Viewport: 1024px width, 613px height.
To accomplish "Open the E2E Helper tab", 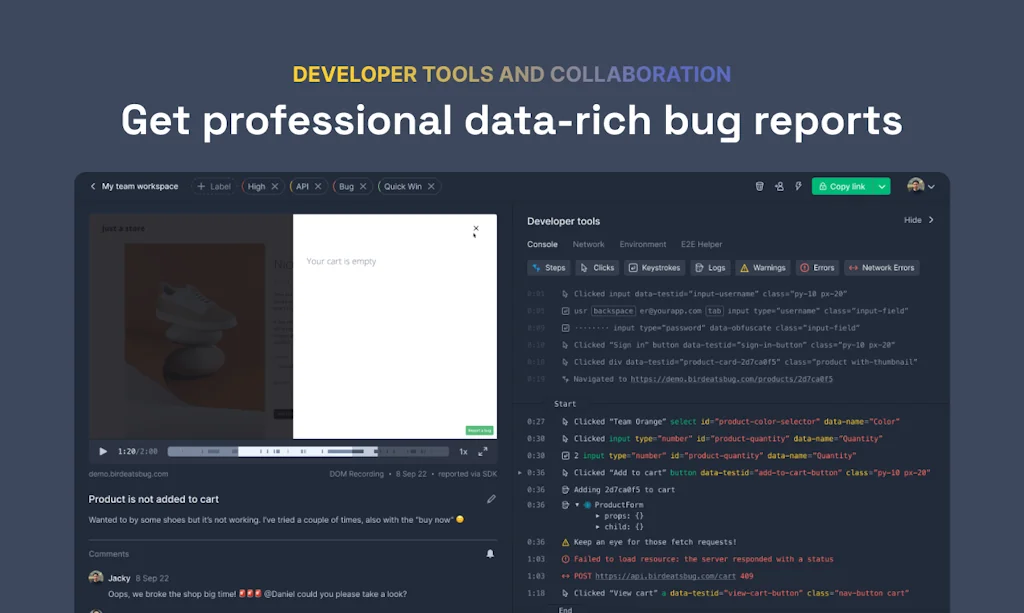I will (701, 244).
